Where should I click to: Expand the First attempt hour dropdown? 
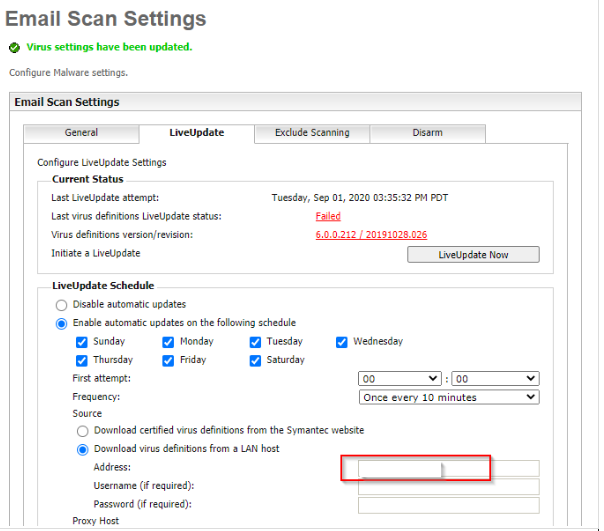tap(400, 379)
